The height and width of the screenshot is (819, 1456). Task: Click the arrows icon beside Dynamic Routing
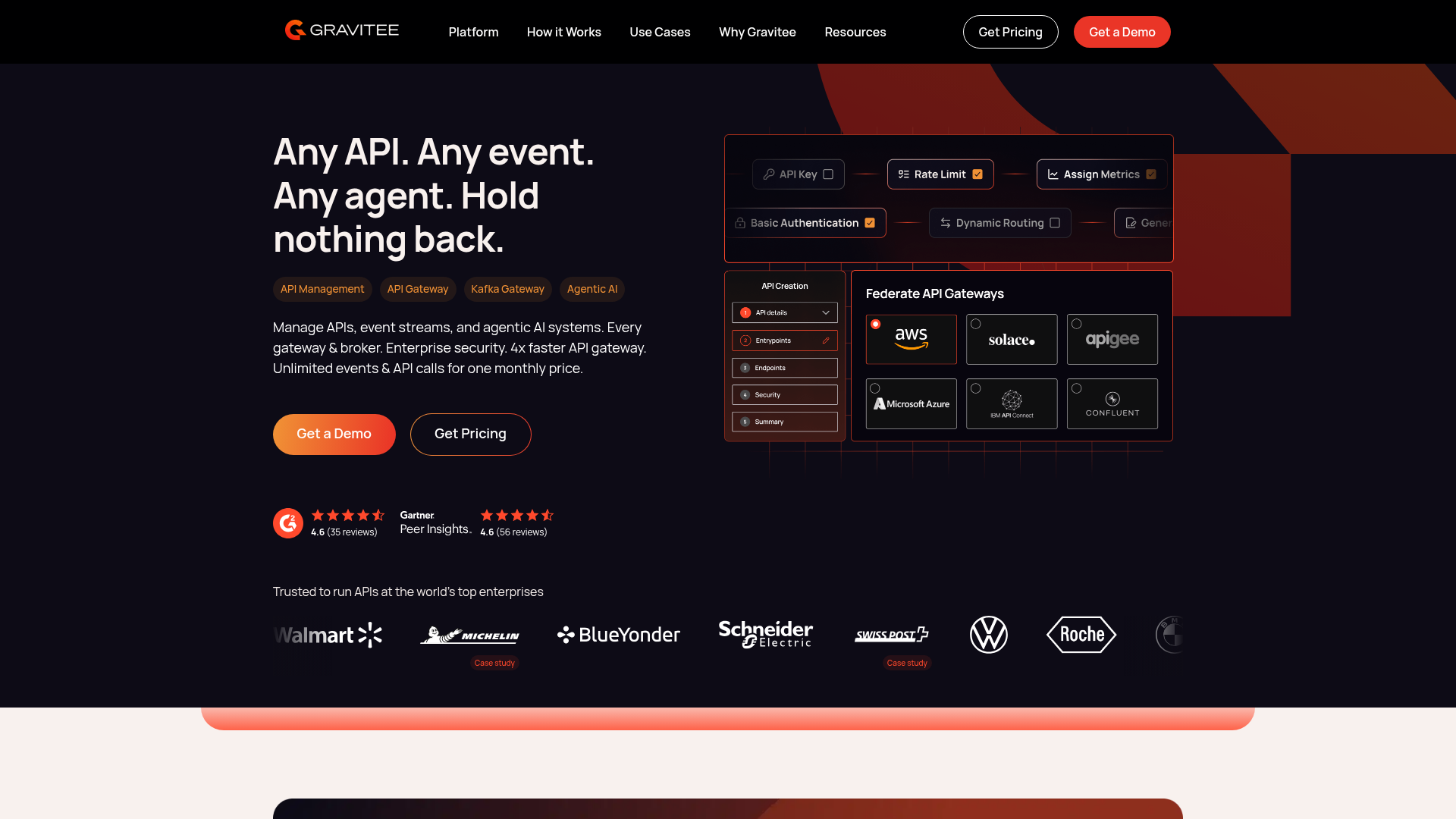coord(945,222)
